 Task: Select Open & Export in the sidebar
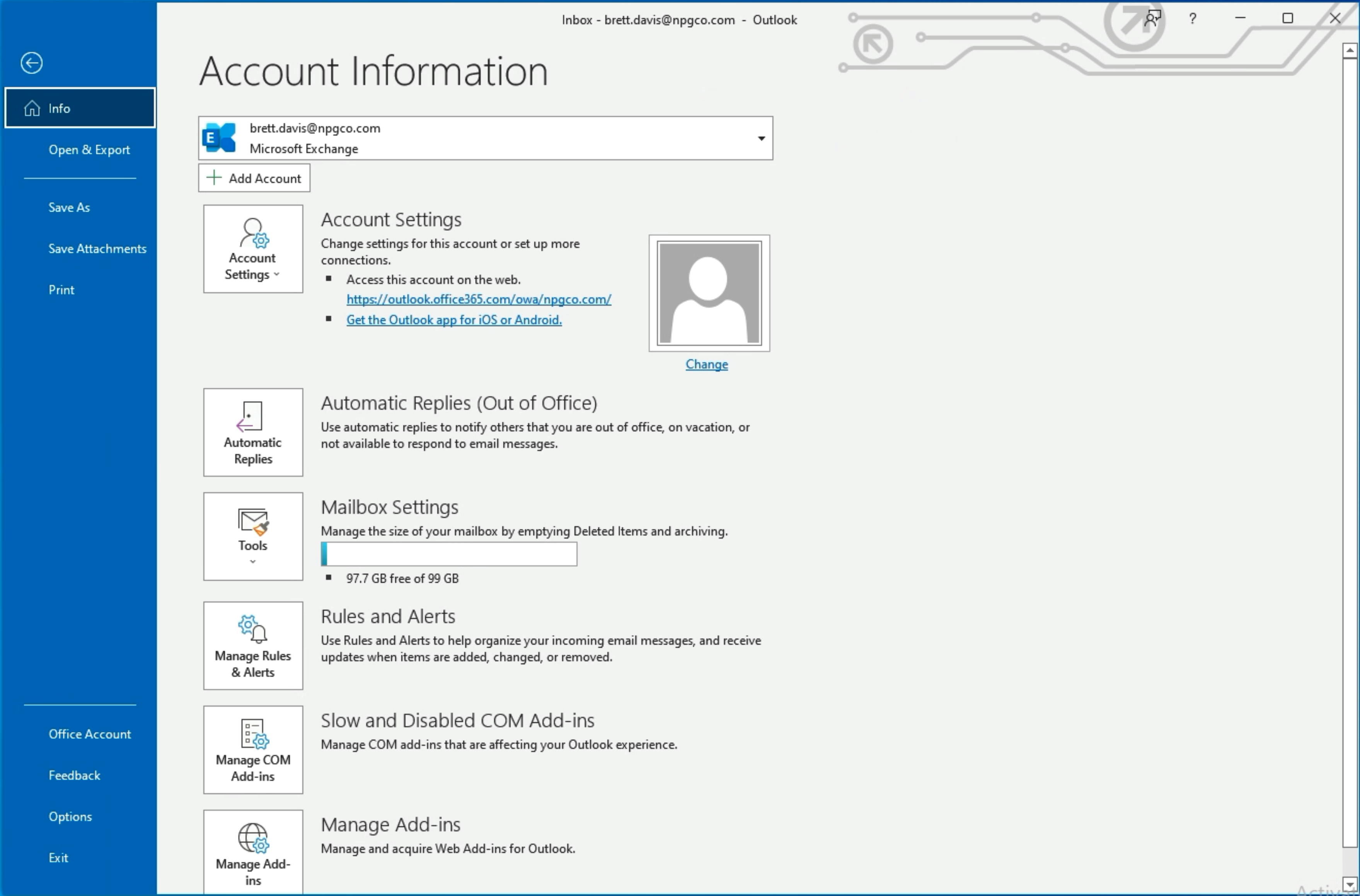point(89,150)
